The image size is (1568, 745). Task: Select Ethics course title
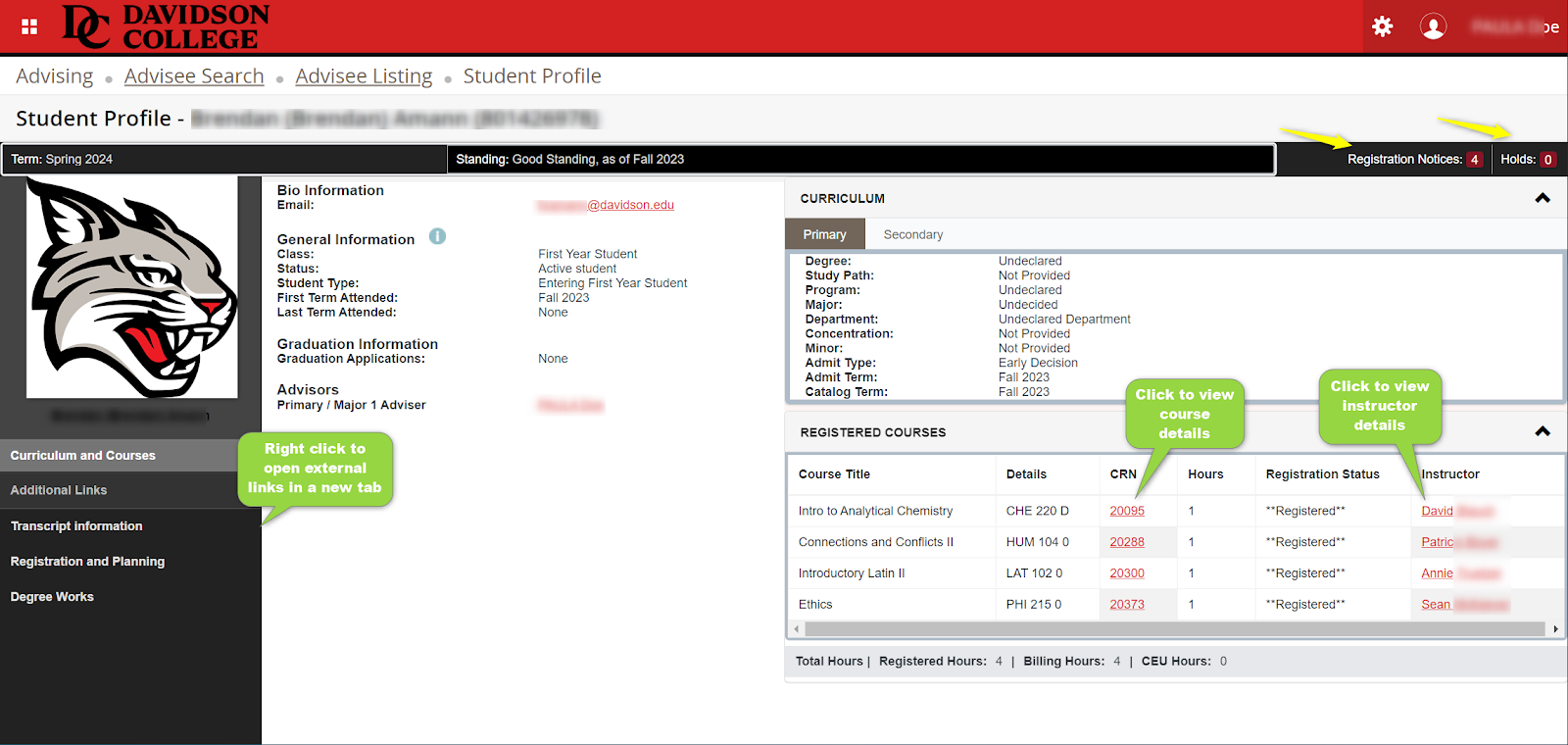pyautogui.click(x=815, y=605)
